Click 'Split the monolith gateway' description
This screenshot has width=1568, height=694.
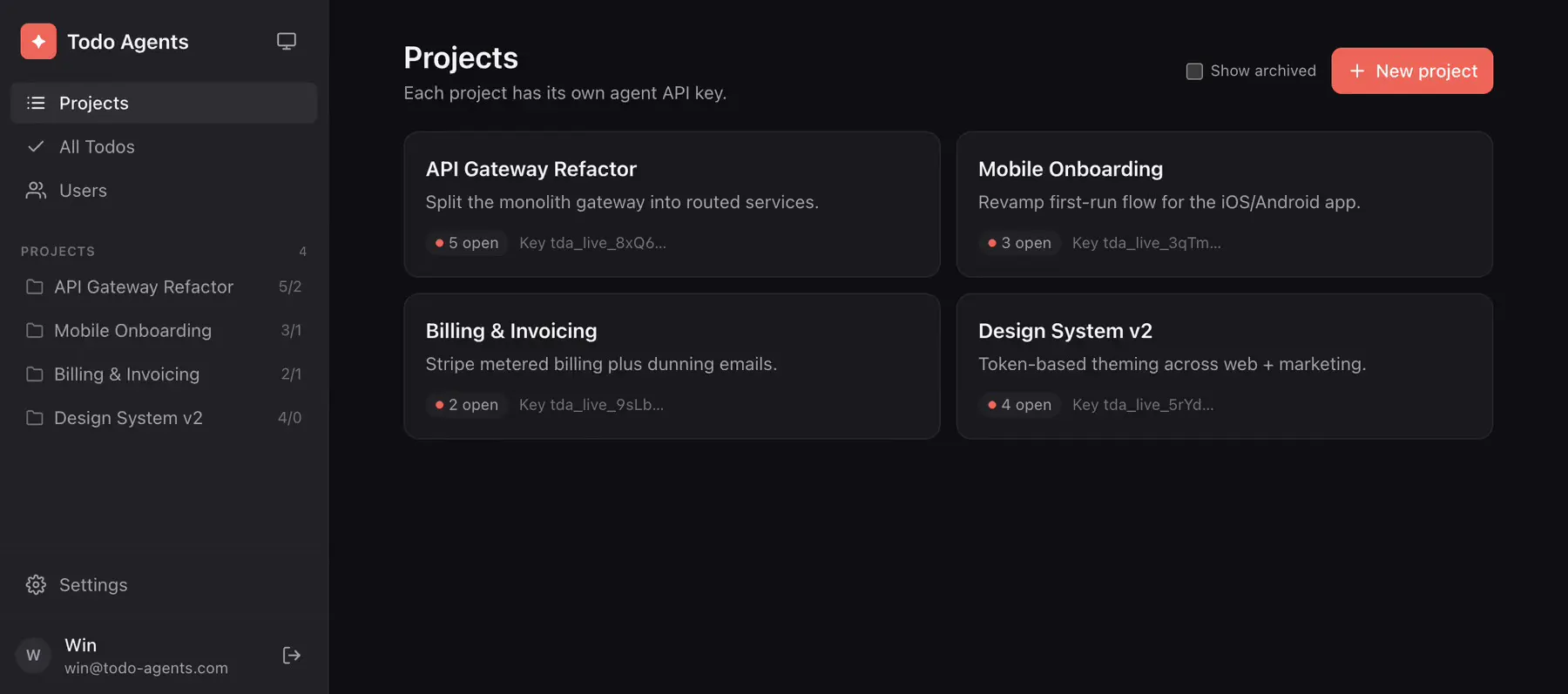point(622,202)
